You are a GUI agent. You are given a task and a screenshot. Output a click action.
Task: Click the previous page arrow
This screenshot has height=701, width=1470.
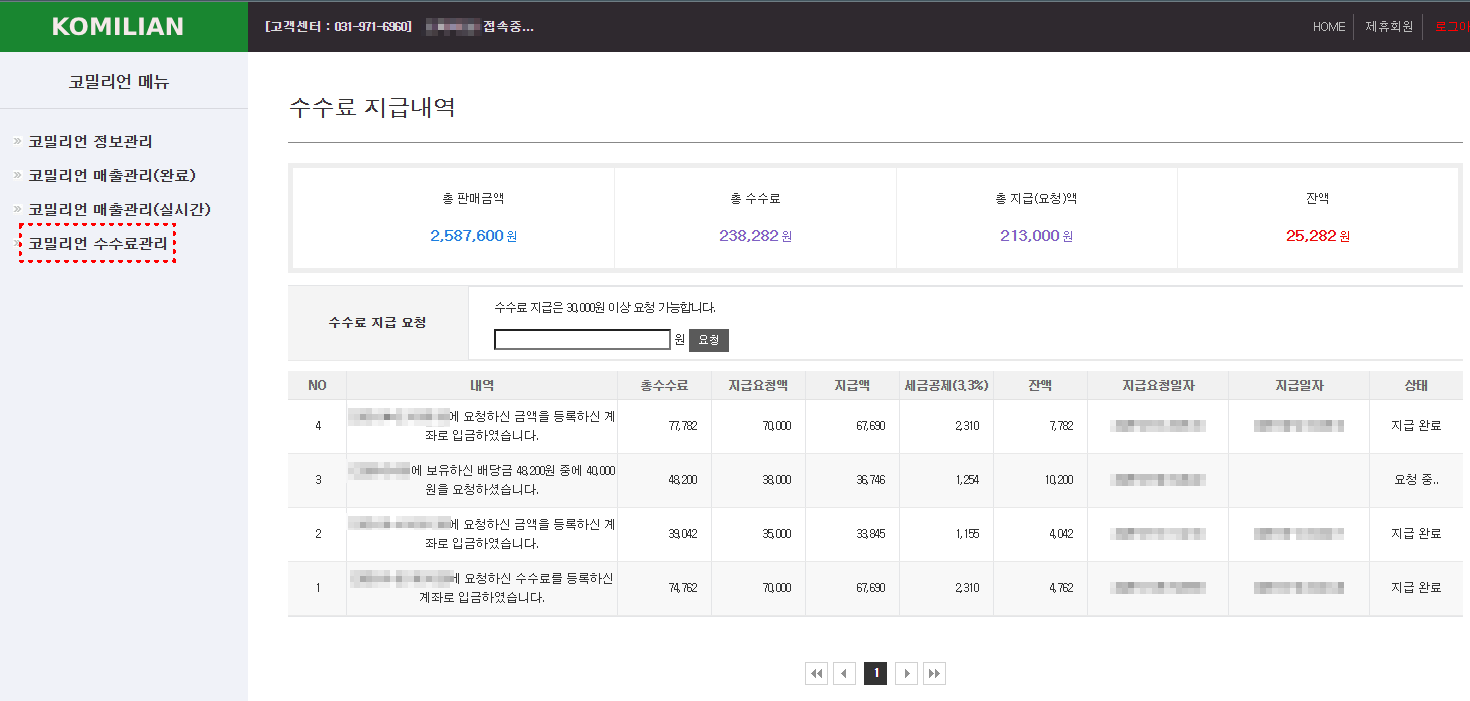click(x=845, y=674)
